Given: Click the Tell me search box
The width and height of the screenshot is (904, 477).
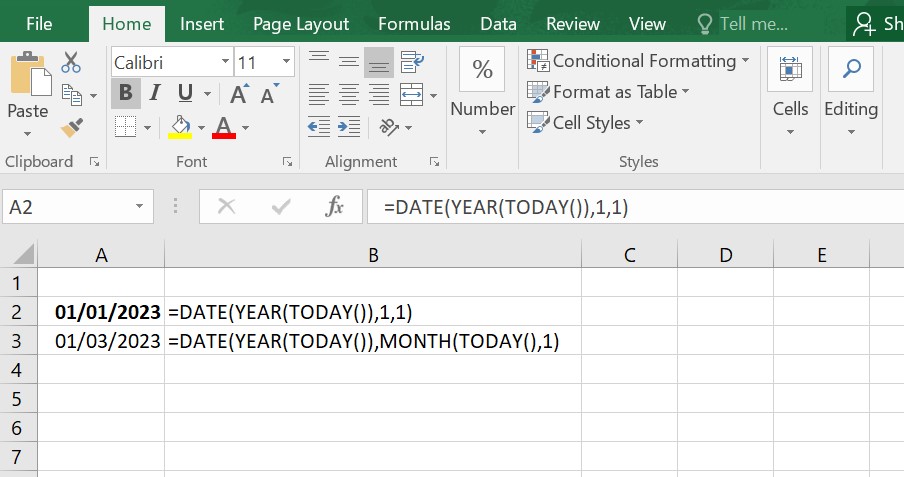Looking at the screenshot, I should [x=743, y=24].
